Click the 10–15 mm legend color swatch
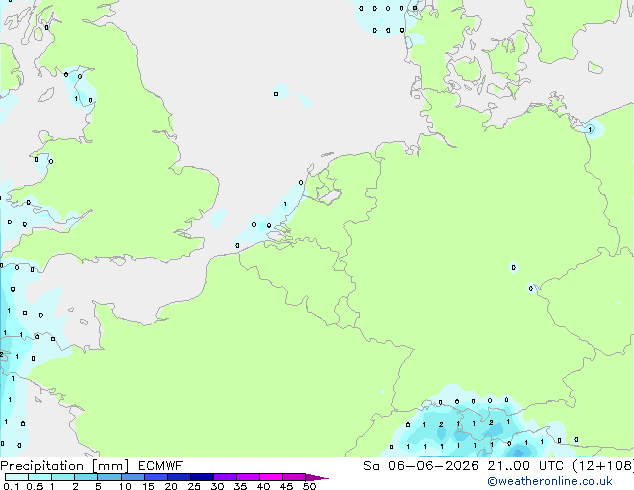 click(x=133, y=477)
